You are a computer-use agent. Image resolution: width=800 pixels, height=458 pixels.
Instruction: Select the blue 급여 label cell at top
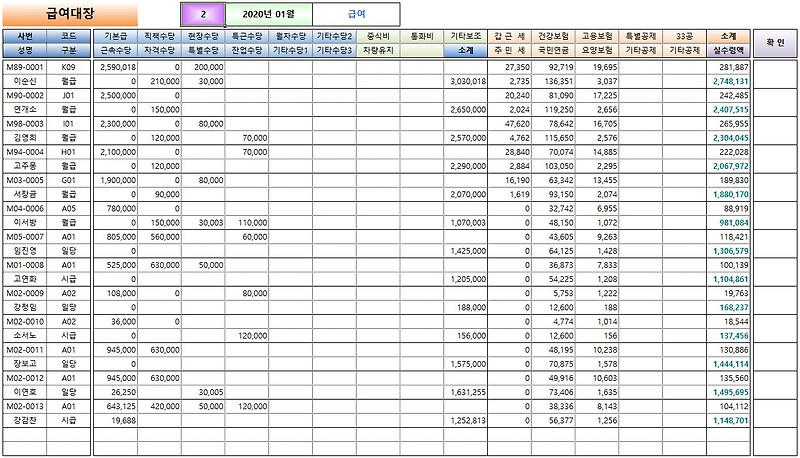(356, 14)
